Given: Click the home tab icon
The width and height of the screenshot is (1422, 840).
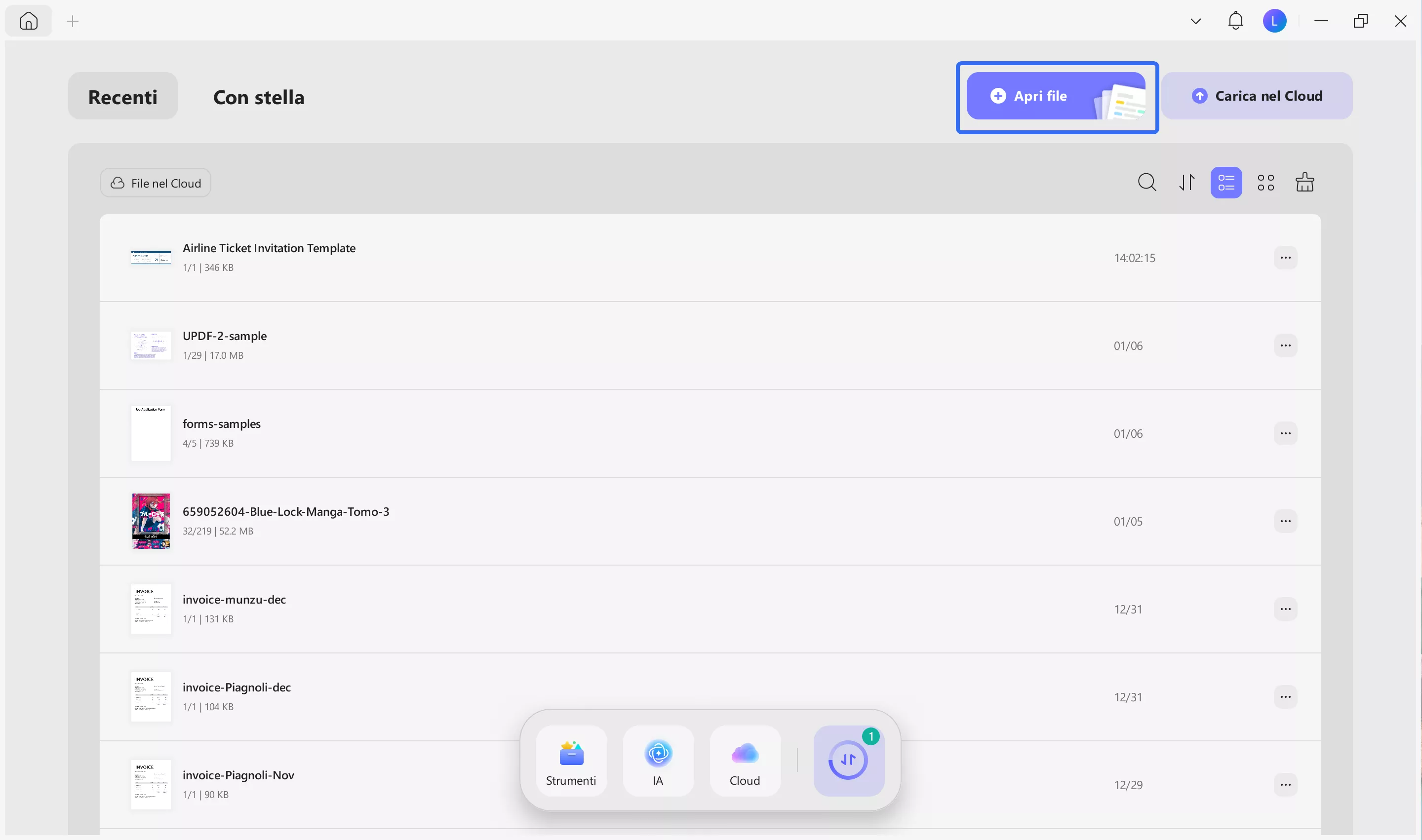Looking at the screenshot, I should [x=28, y=21].
